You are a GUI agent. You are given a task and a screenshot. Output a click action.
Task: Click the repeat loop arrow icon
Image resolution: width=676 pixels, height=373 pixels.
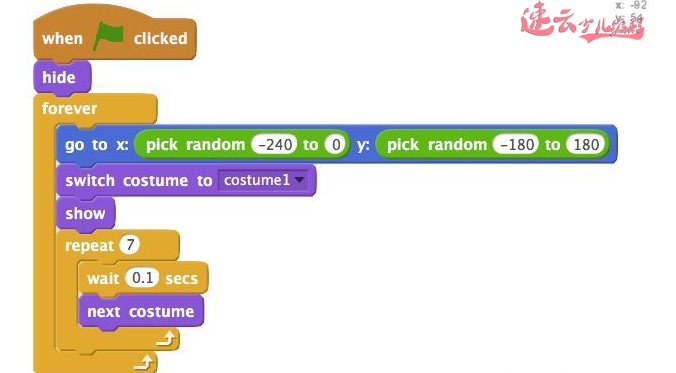tap(166, 339)
